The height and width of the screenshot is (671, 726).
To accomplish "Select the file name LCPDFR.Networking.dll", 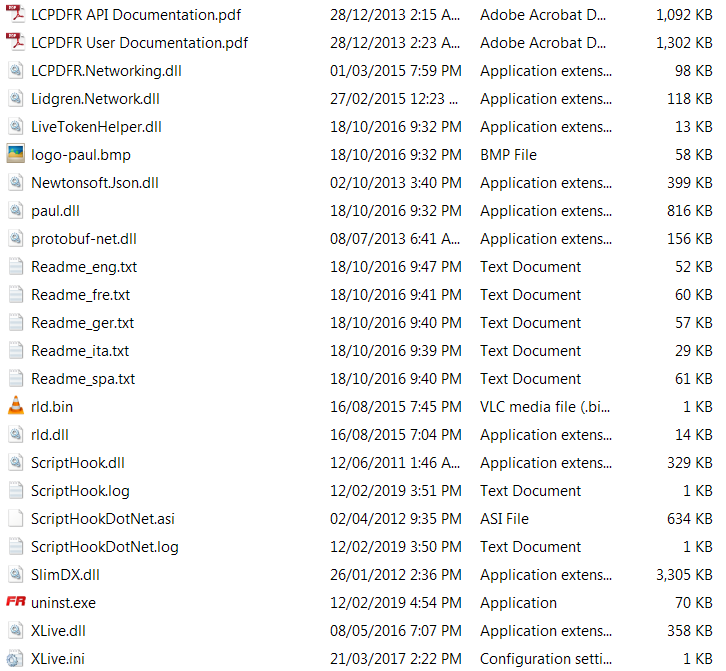I will [x=106, y=71].
